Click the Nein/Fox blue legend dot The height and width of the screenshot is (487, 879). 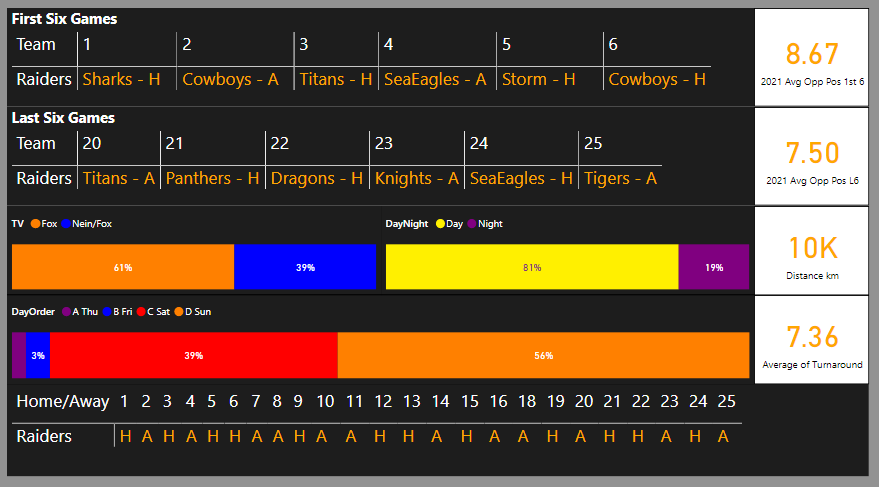pos(66,224)
